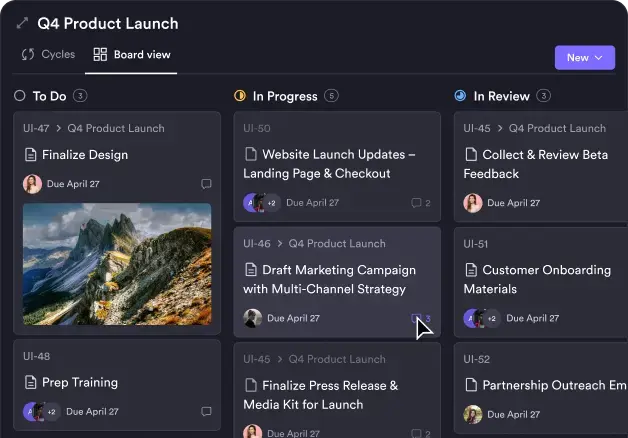628x438 pixels.
Task: Open the Collect & Review Beta Feedback task
Action: (544, 164)
